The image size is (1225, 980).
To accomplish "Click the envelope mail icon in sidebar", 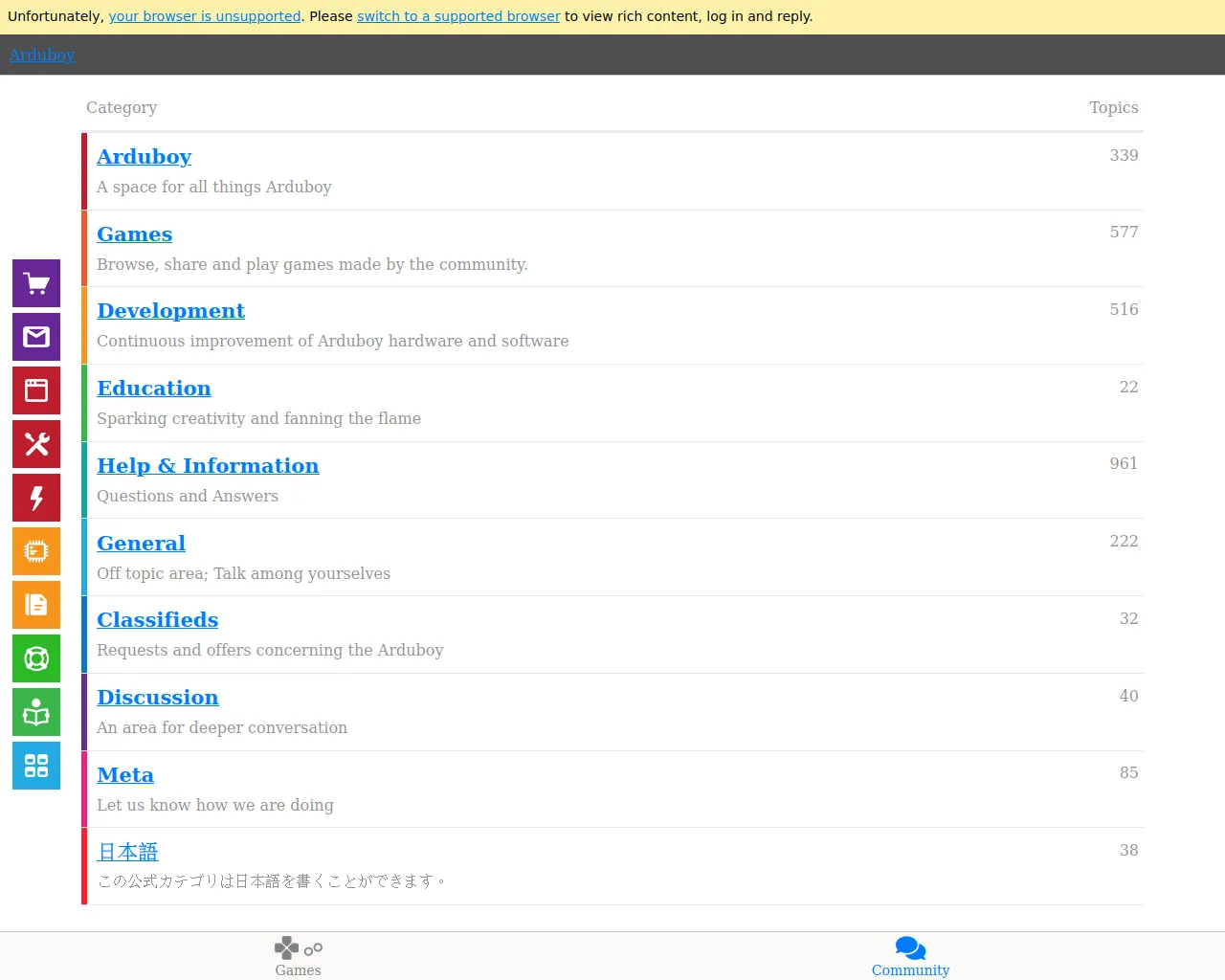I will [x=35, y=337].
